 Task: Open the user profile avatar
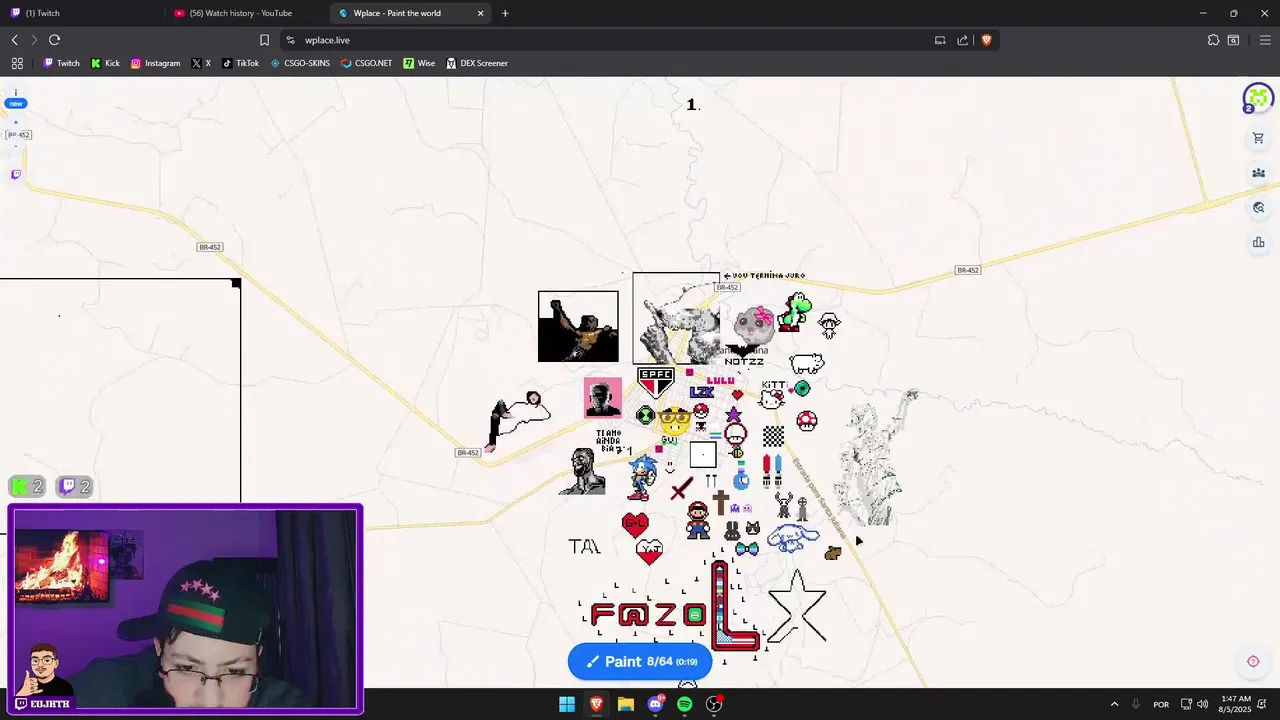[x=1258, y=98]
